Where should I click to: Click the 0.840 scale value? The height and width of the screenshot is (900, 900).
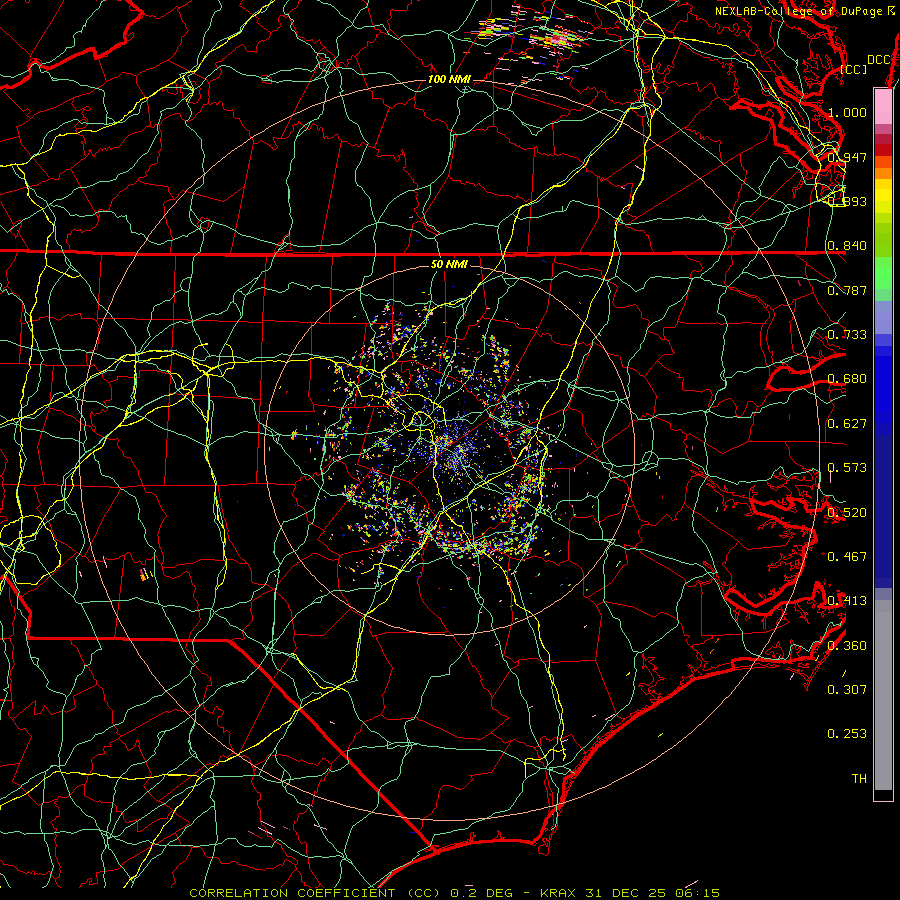click(x=848, y=246)
